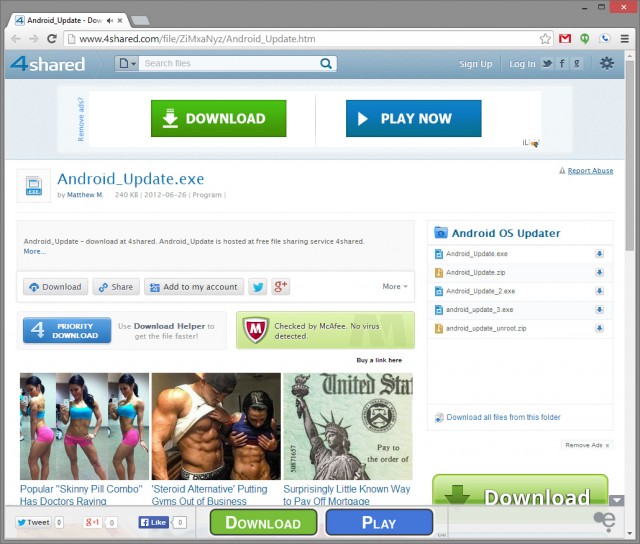Click Add to my account button
Screen dimensions: 640x544
point(194,287)
